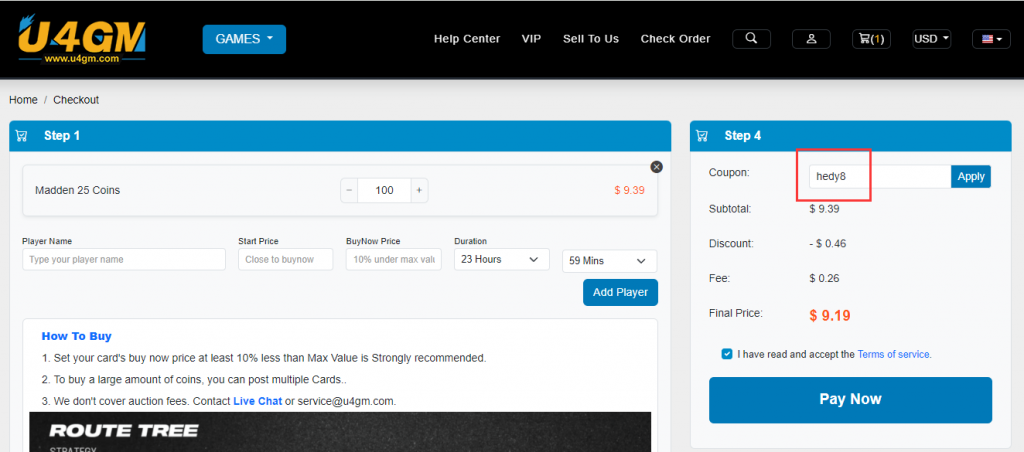
Task: Click the Home breadcrumb
Action: 24,100
